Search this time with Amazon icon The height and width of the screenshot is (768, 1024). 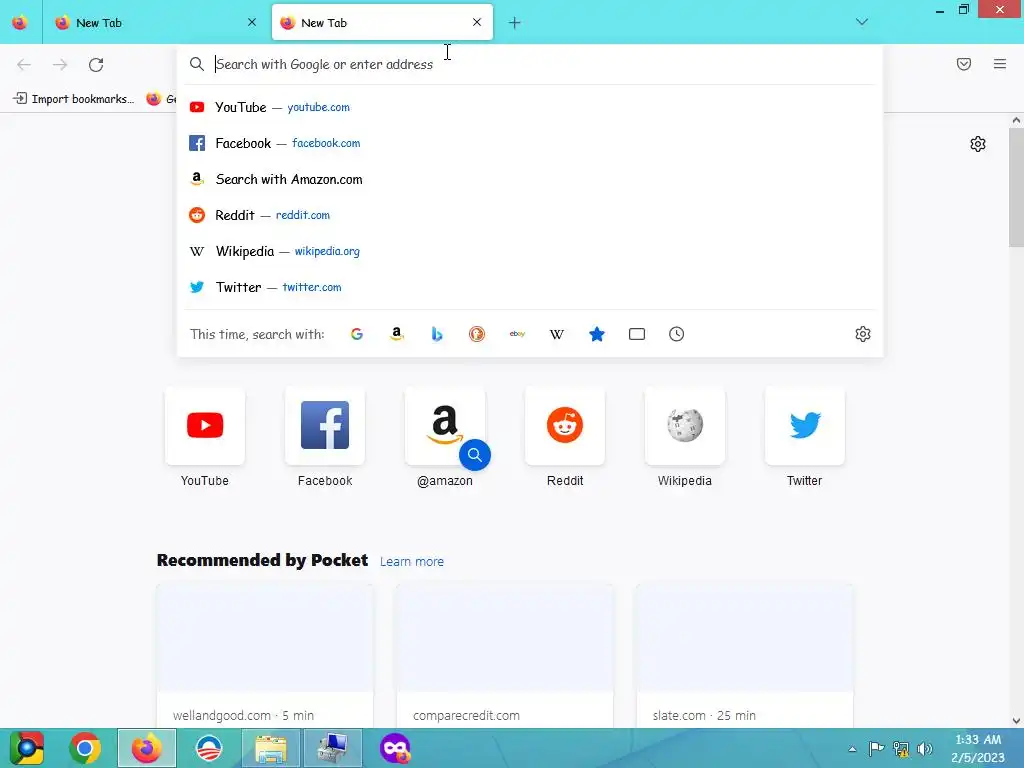396,334
